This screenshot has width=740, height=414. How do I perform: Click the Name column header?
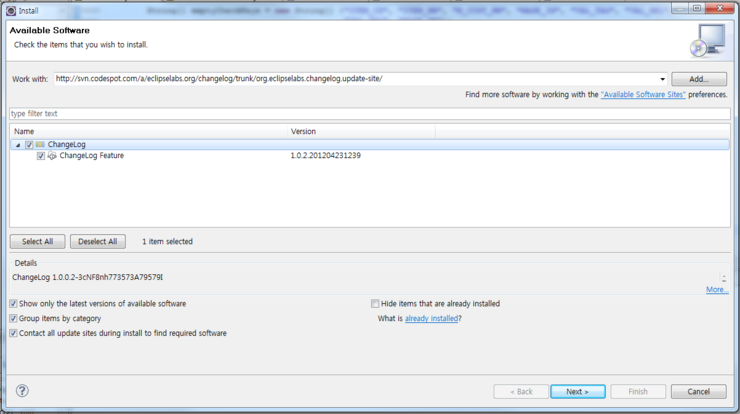148,131
